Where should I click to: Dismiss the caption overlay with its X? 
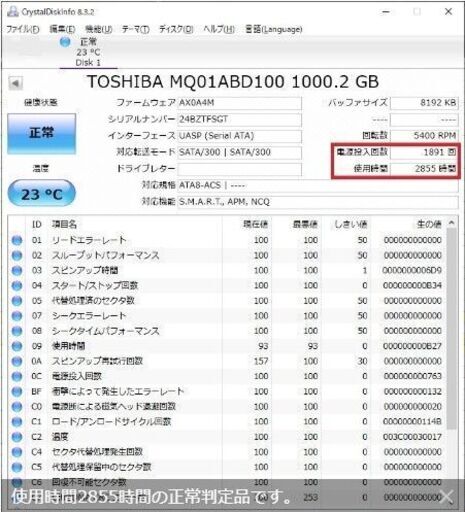coord(447,497)
